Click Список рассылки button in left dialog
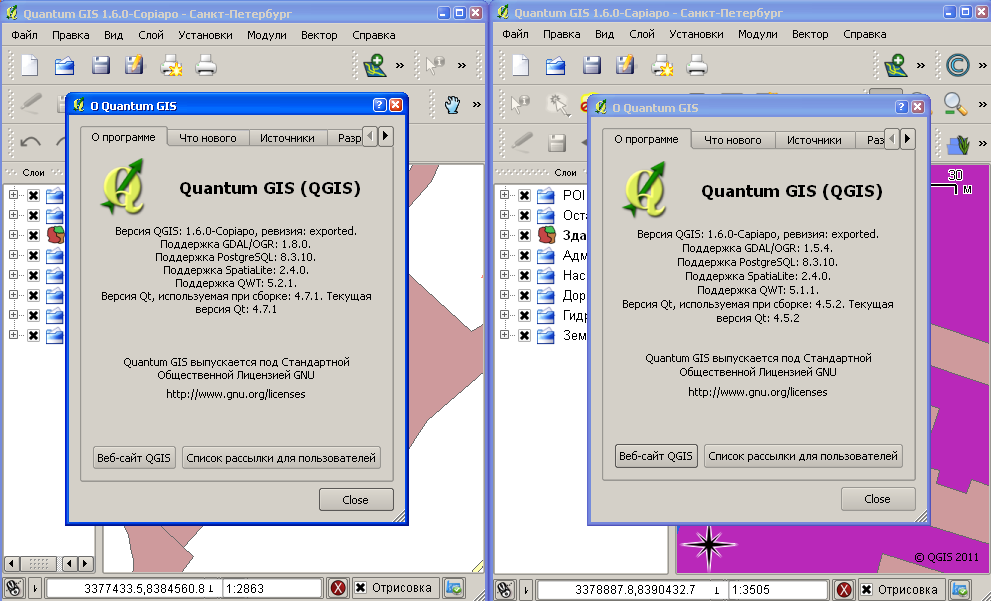991x601 pixels. tap(281, 458)
